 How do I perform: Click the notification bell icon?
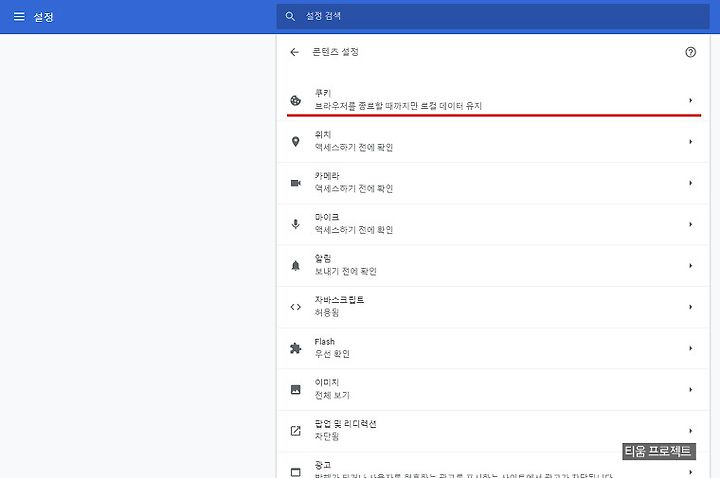coord(296,265)
